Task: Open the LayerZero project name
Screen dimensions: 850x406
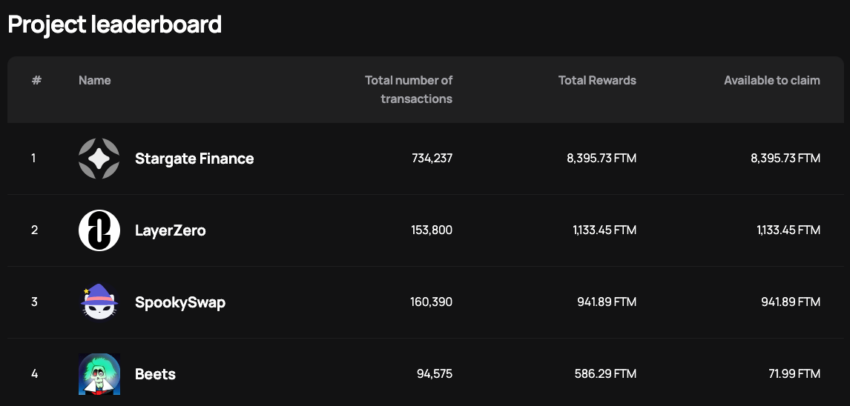Action: [170, 230]
